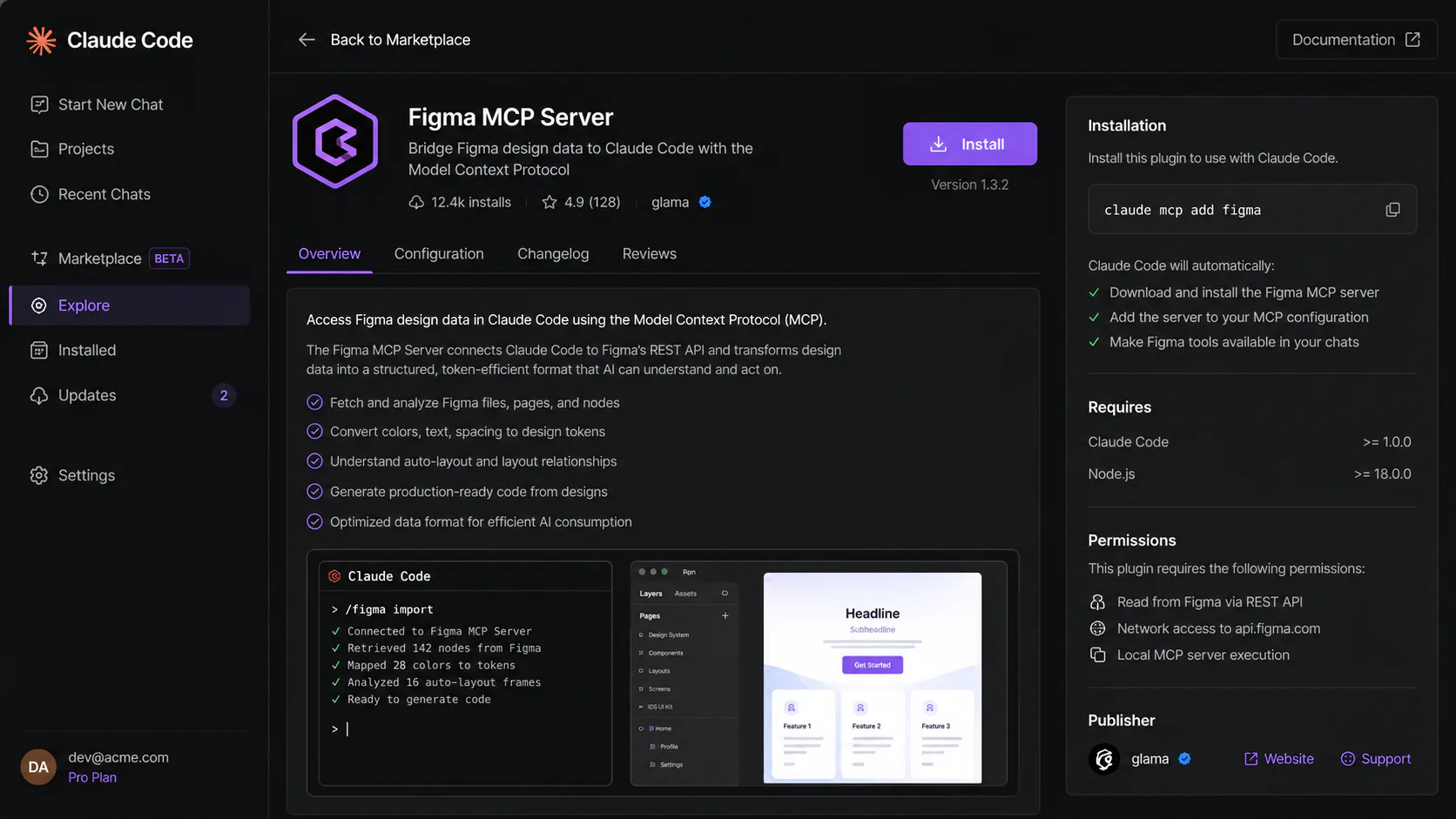The height and width of the screenshot is (819, 1456).
Task: Click the claude mcp add figma command text
Action: point(1182,210)
